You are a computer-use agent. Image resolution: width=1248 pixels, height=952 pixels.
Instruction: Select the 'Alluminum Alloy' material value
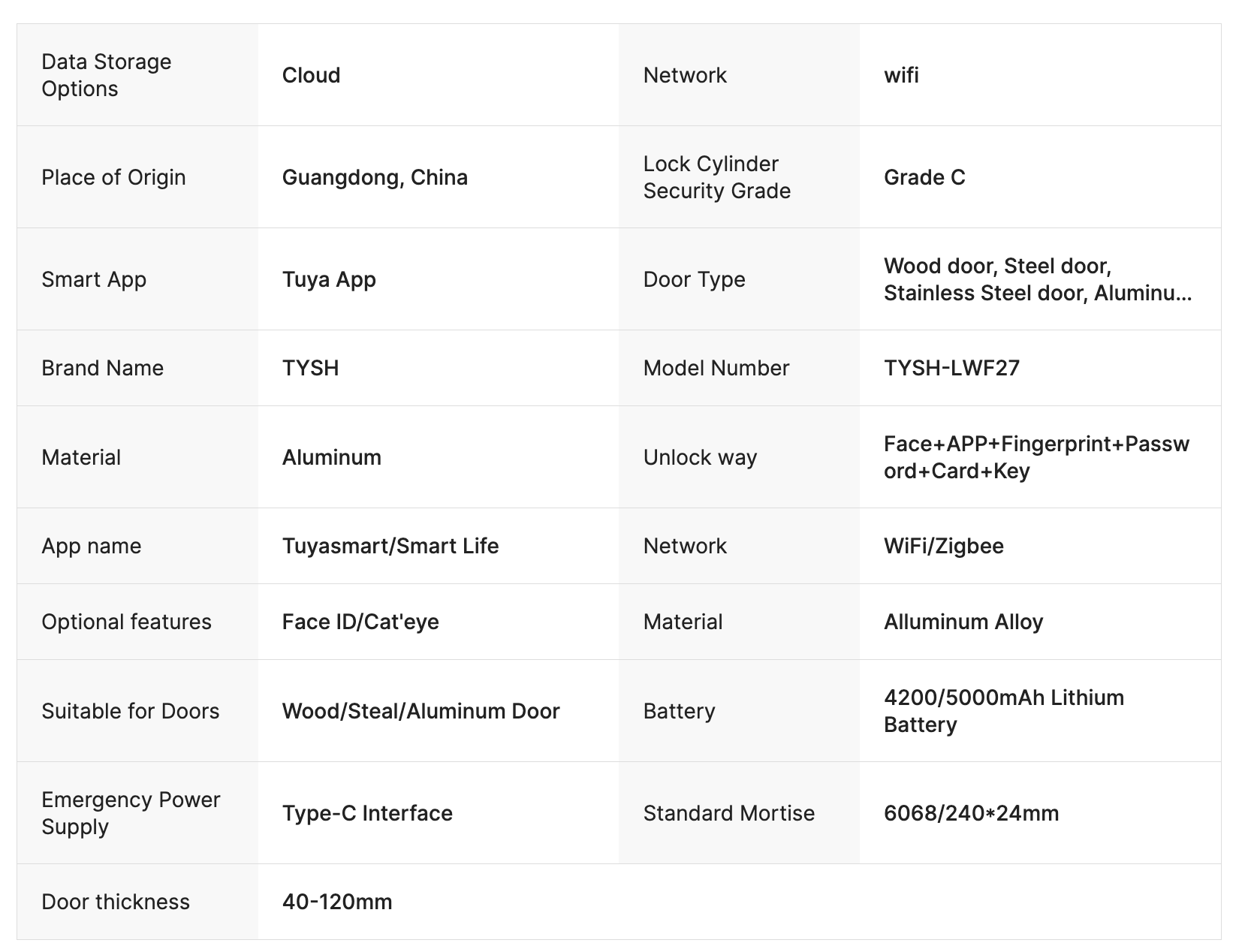[963, 622]
